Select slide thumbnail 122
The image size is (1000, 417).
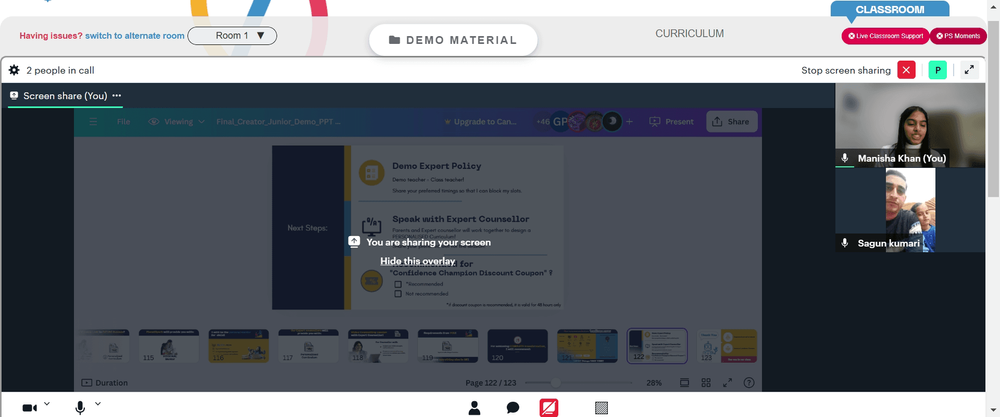point(657,346)
